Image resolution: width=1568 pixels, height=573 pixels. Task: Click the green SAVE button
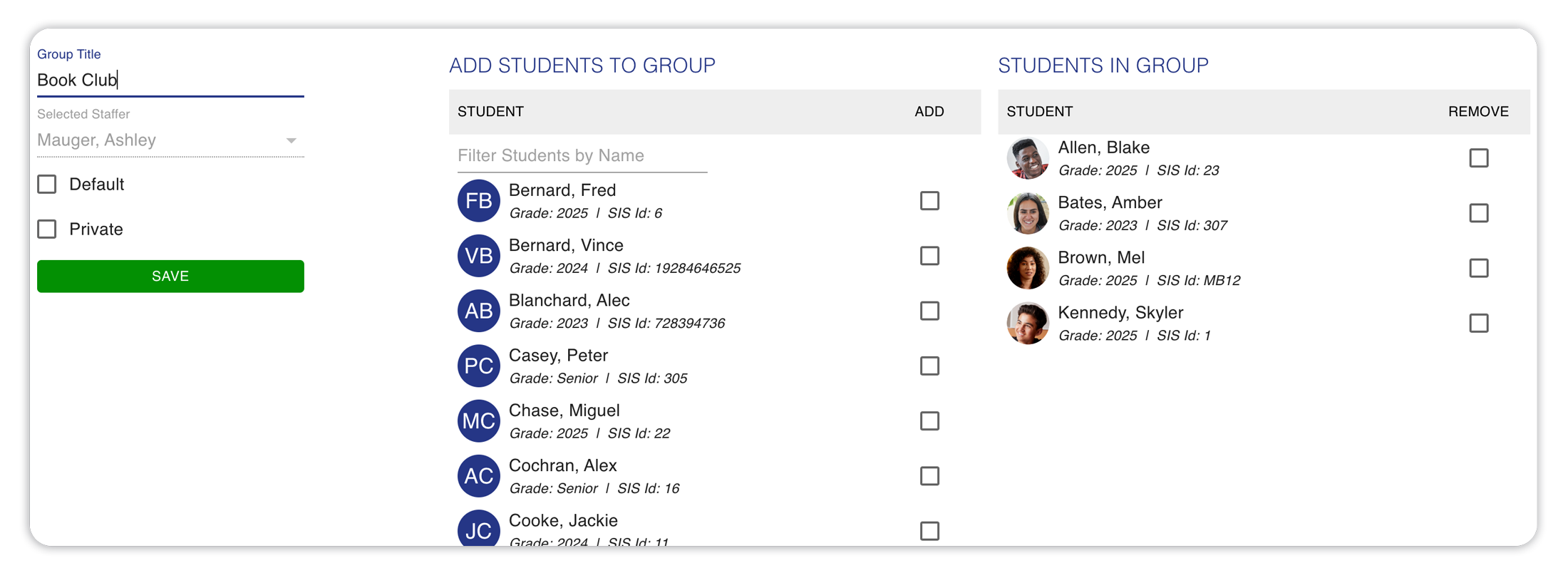(x=170, y=277)
